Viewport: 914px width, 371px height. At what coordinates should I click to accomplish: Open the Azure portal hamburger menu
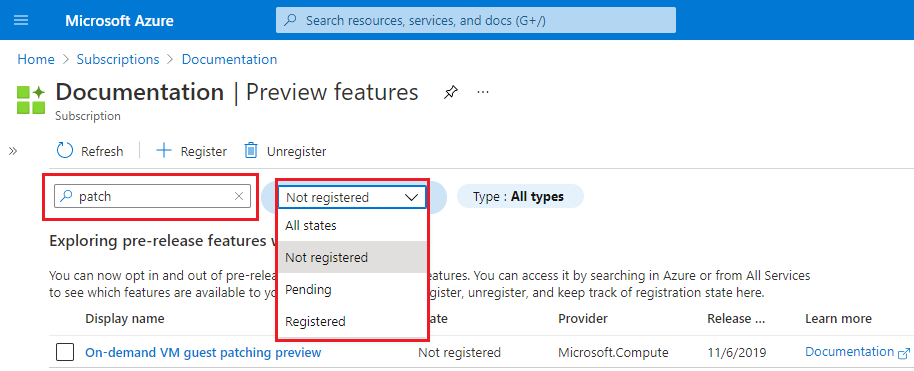[x=21, y=20]
